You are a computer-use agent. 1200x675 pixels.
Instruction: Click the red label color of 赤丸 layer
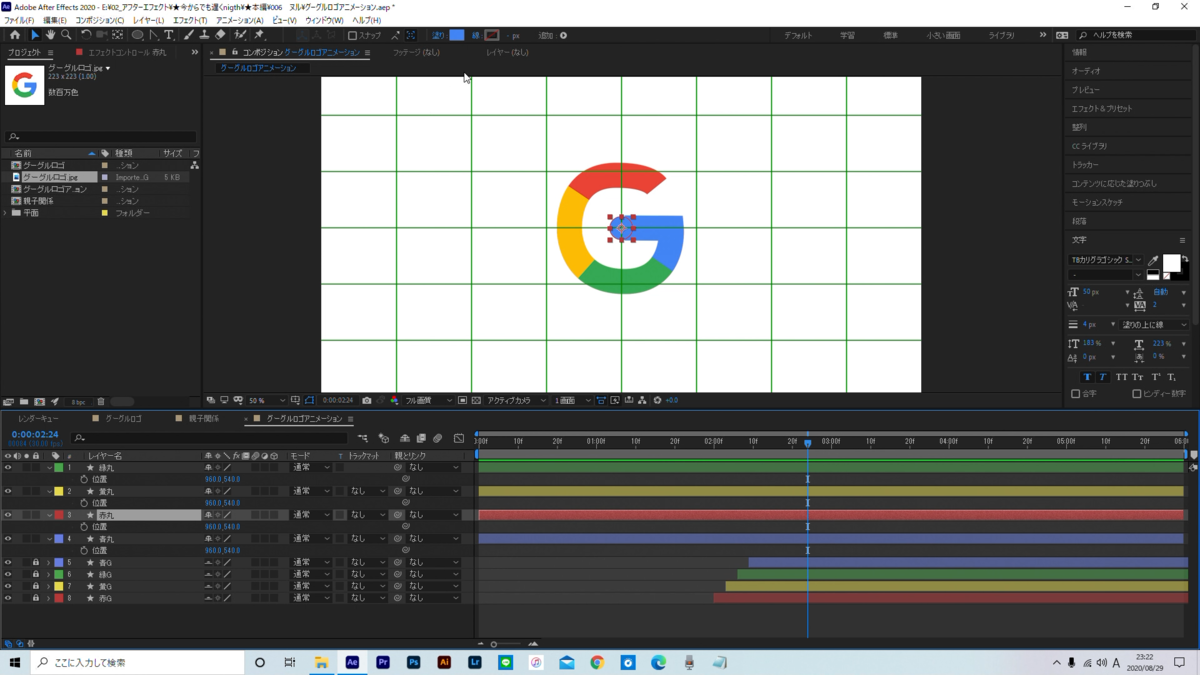(x=59, y=515)
